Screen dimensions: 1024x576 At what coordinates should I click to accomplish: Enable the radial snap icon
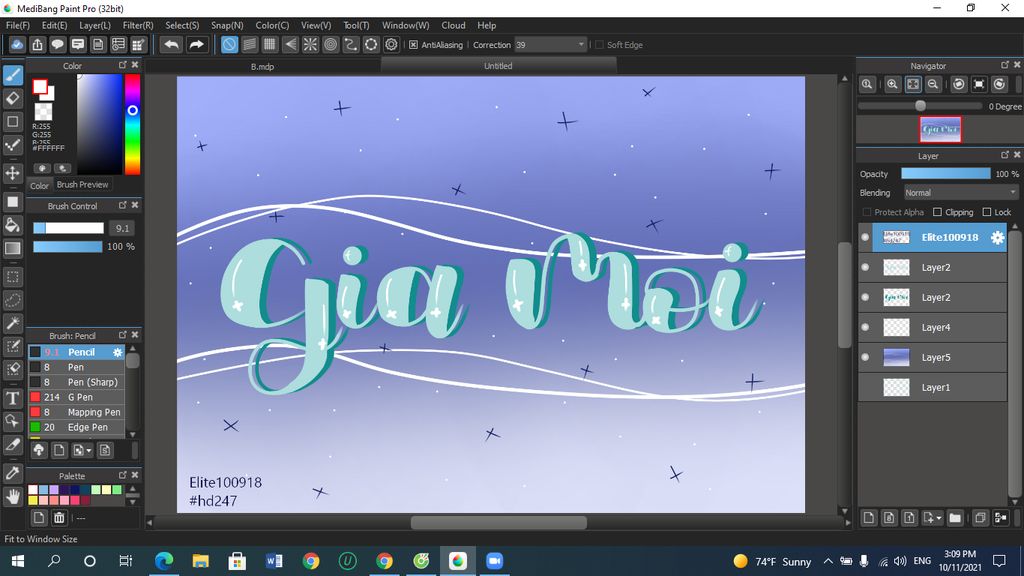[310, 44]
